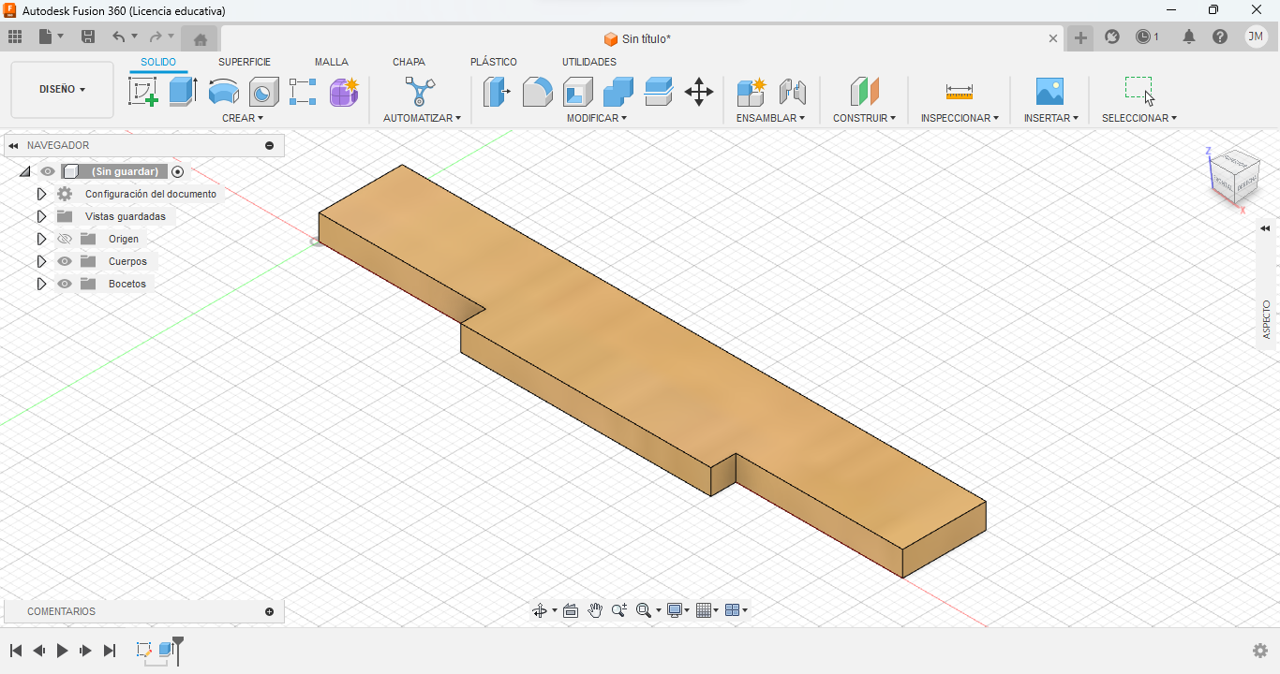
Task: Hide the Cuerpos folder visibility
Action: [65, 261]
